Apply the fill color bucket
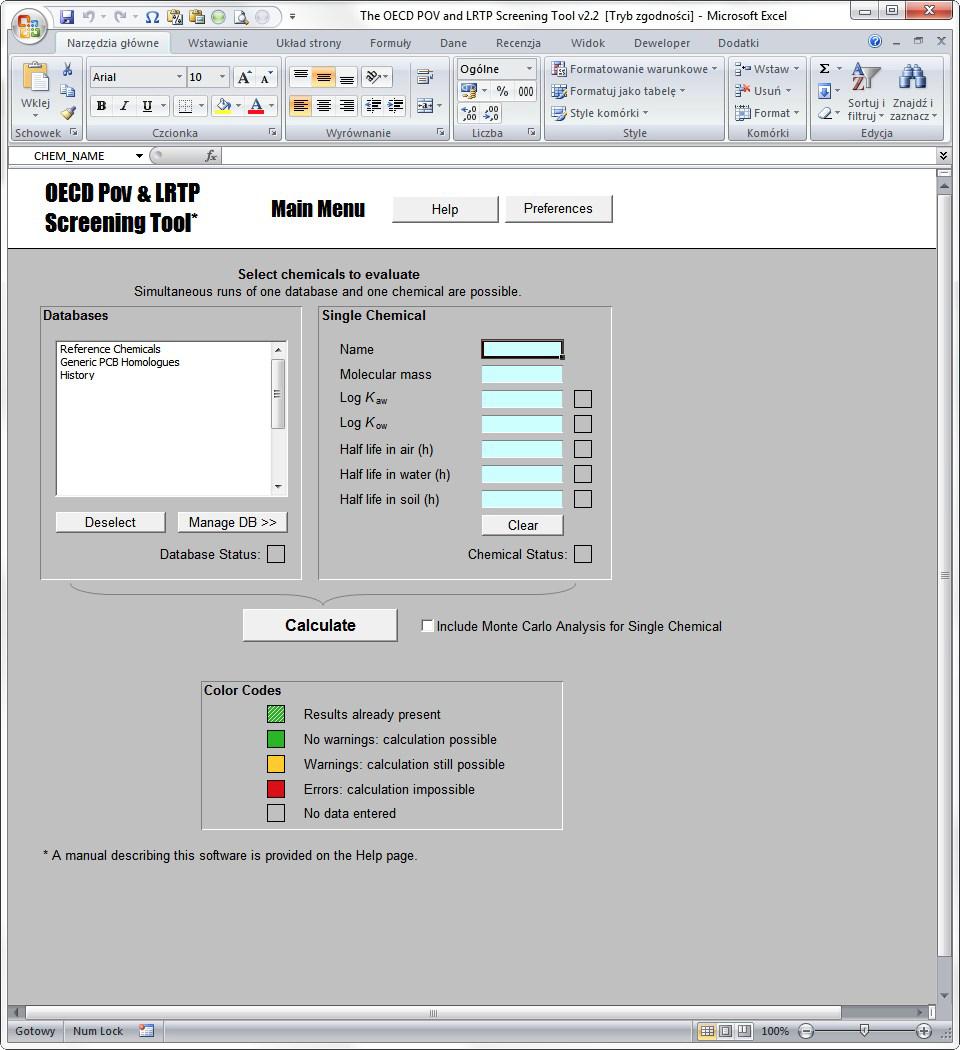The image size is (960, 1050). click(x=224, y=106)
